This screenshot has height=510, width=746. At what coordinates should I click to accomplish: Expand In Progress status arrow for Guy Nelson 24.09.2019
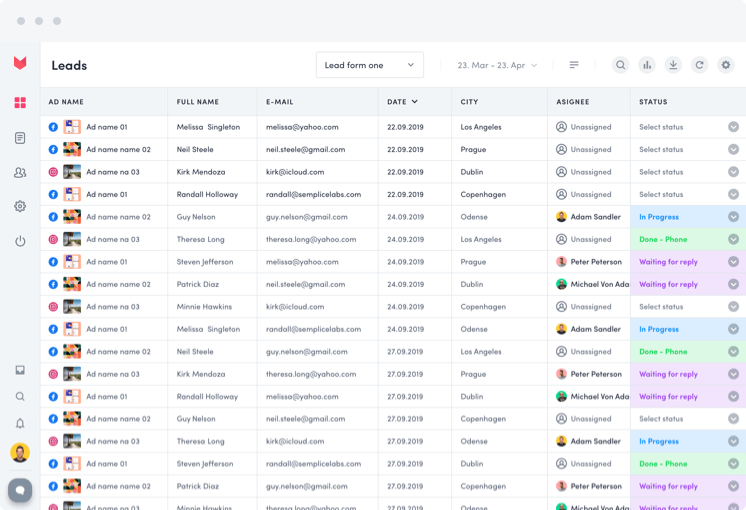click(733, 217)
